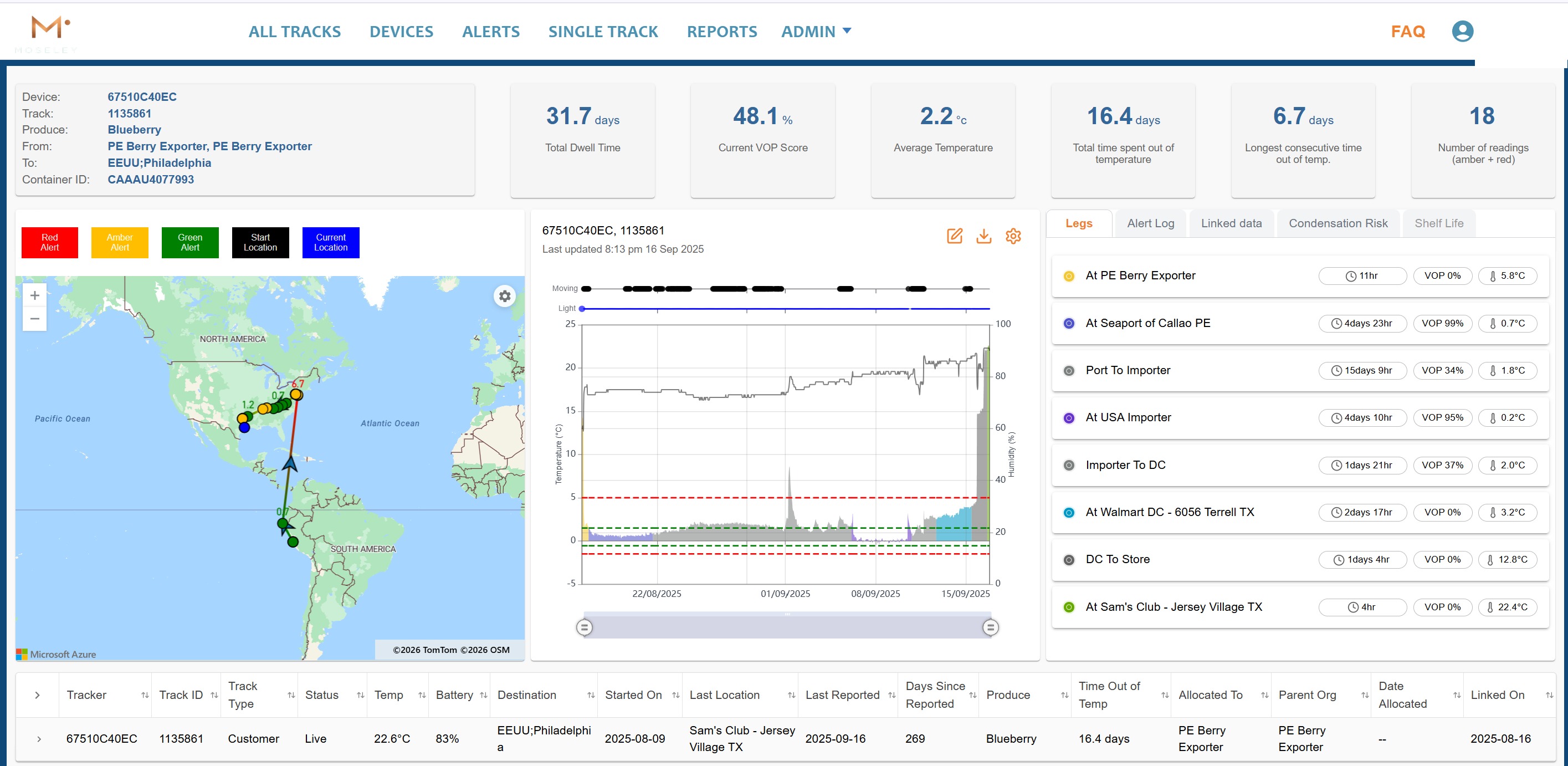Image resolution: width=1568 pixels, height=766 pixels.
Task: Sort by Tracker column arrows
Action: coord(145,694)
